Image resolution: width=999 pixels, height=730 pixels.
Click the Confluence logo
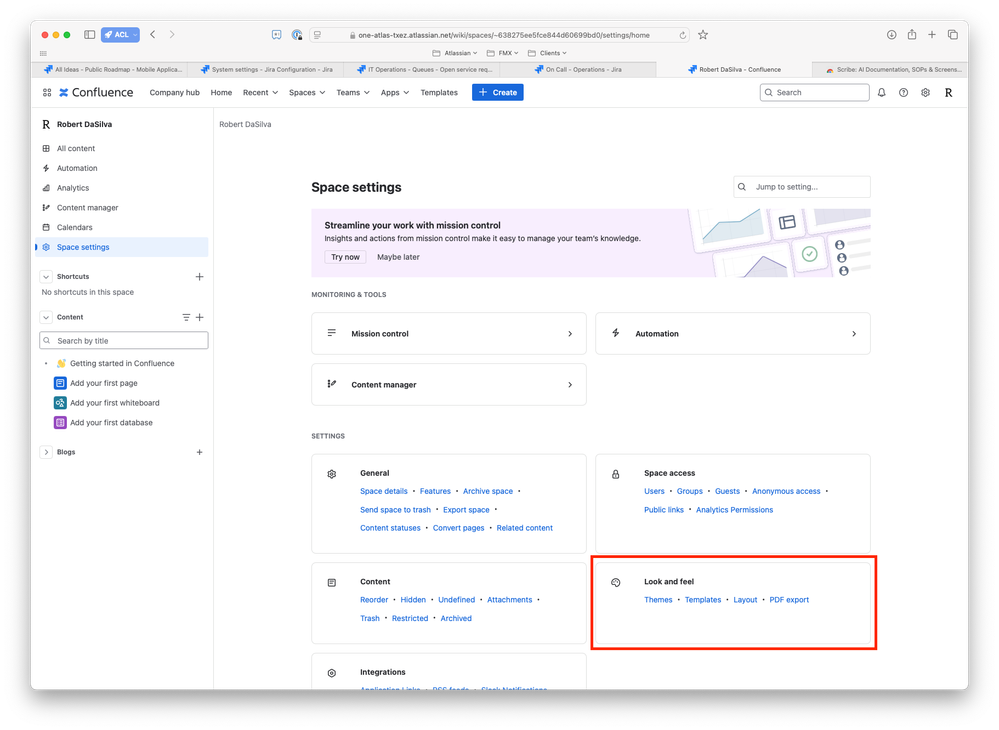point(96,92)
